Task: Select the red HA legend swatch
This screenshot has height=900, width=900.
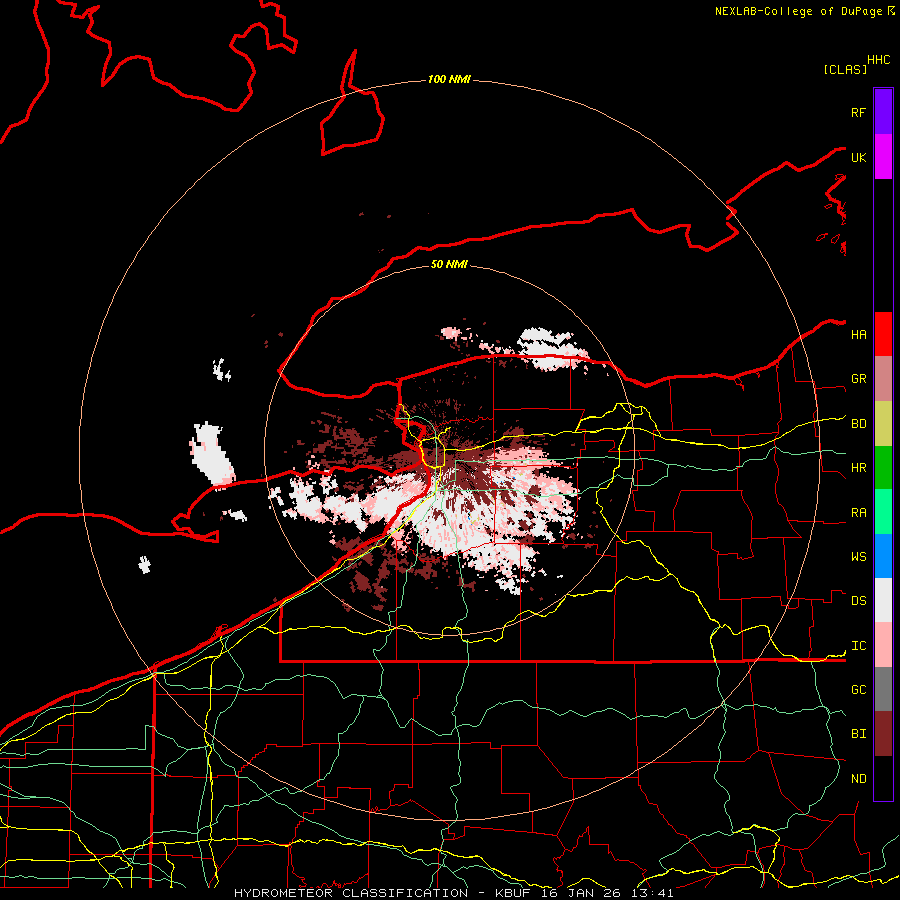Action: tap(883, 334)
